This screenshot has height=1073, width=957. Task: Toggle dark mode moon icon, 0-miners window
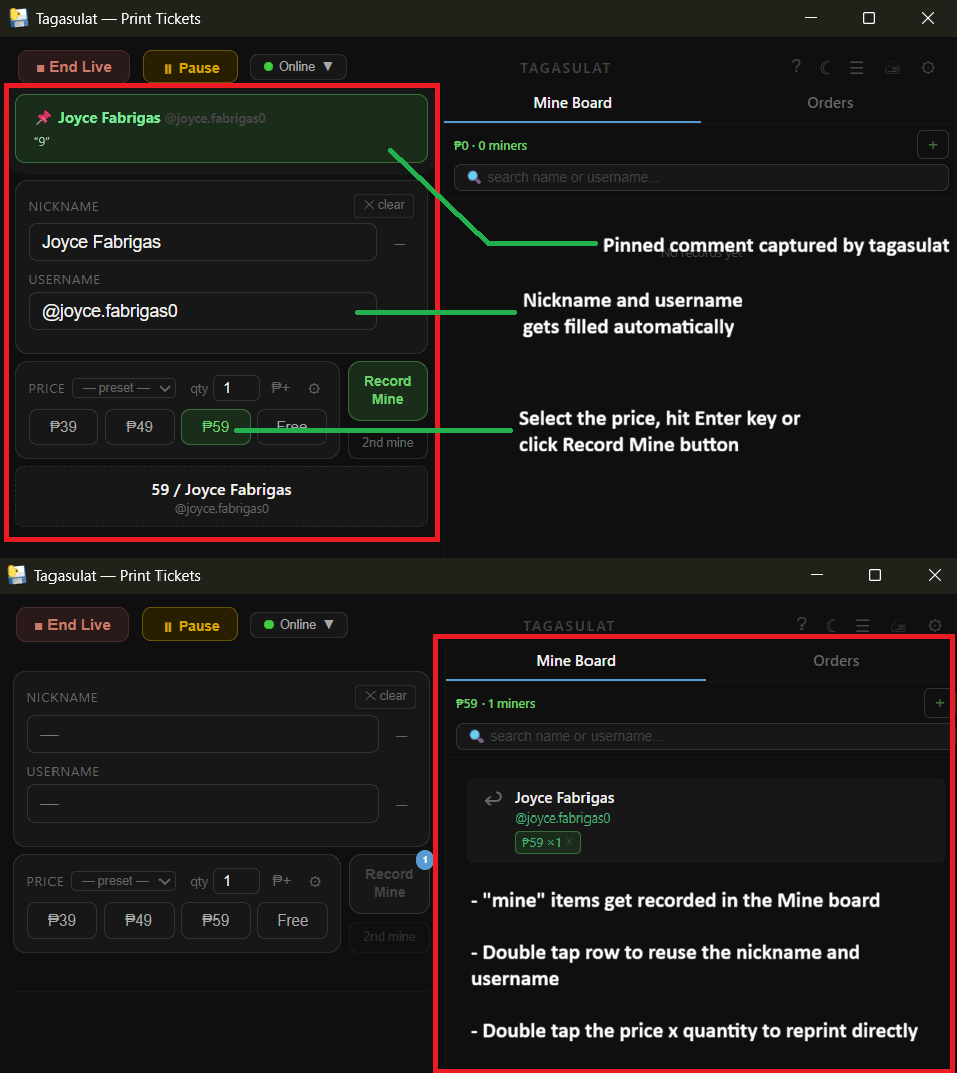click(826, 67)
